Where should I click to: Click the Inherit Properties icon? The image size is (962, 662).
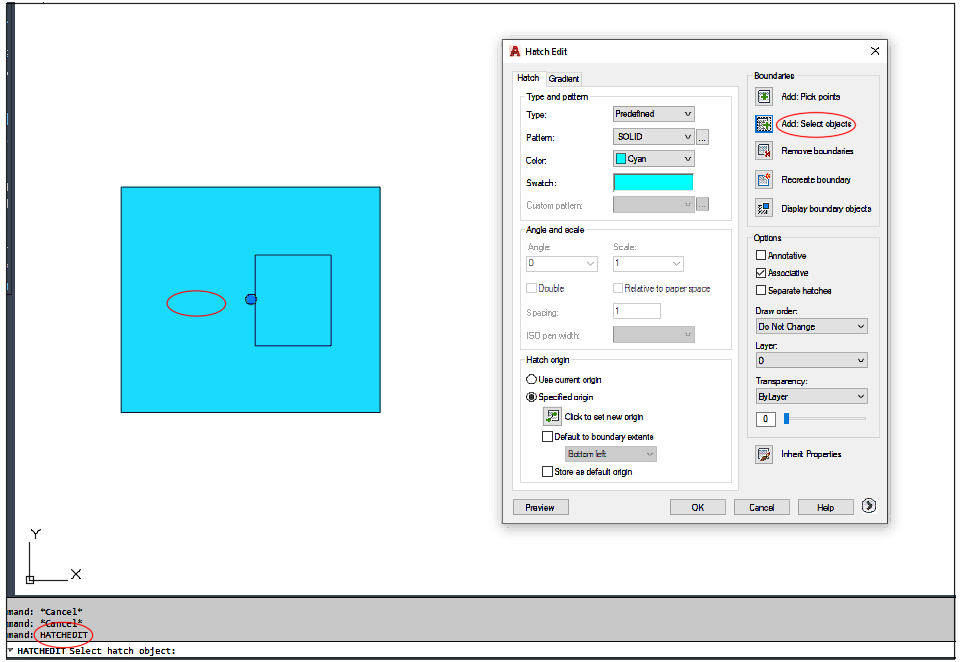764,455
